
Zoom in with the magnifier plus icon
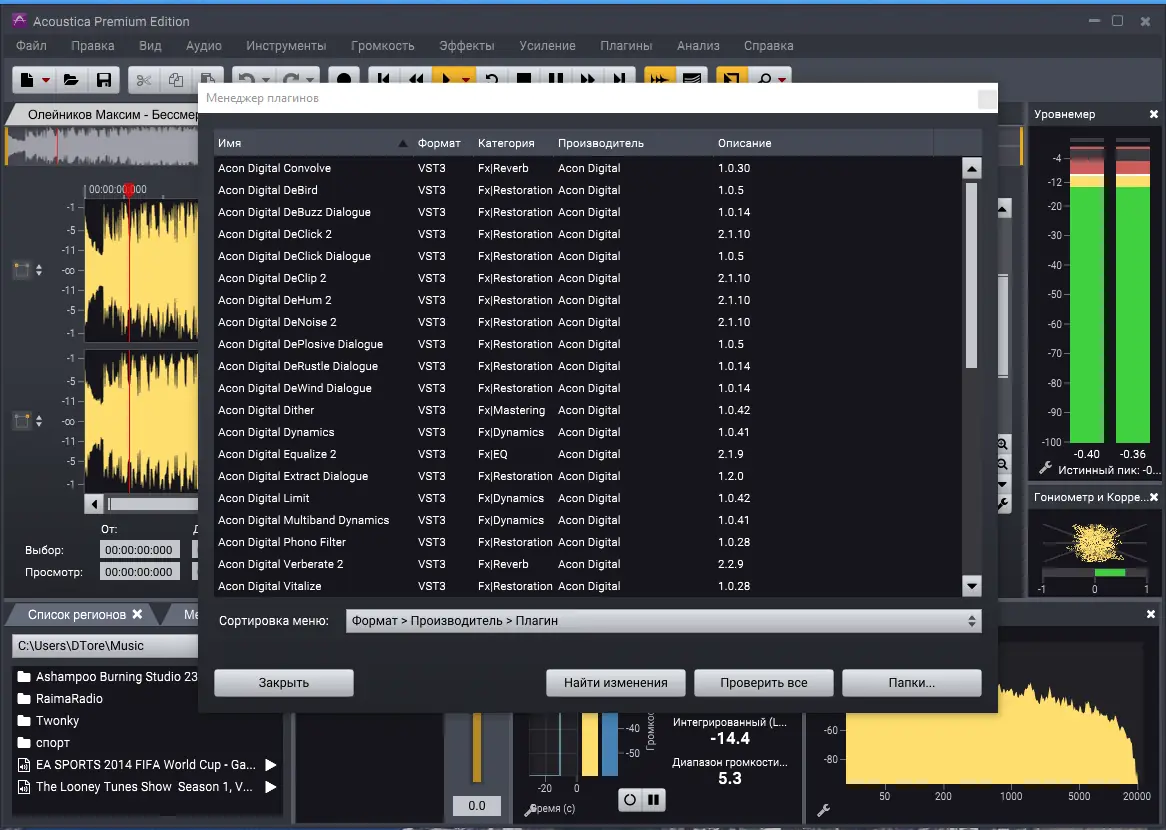point(1002,444)
